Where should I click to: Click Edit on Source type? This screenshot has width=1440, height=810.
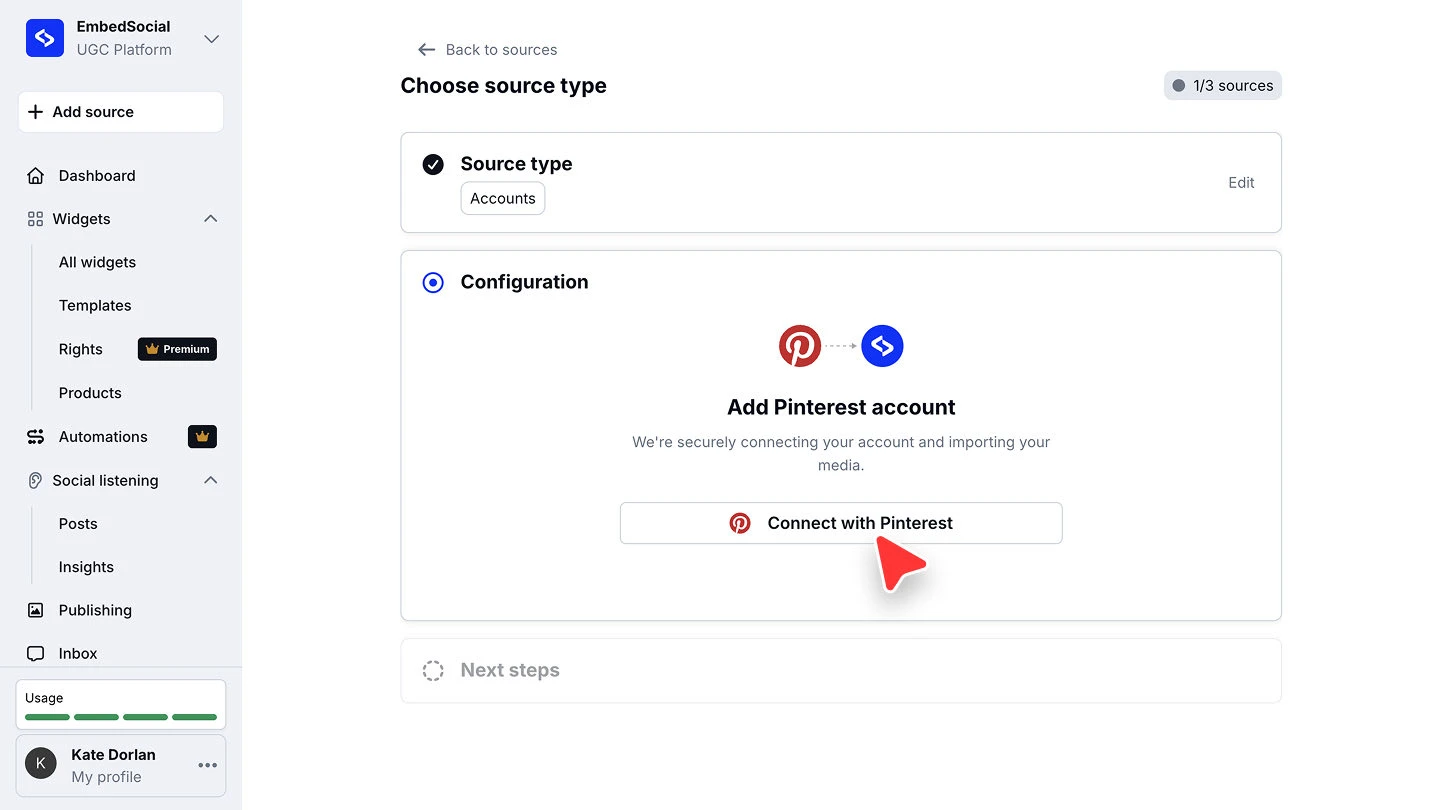click(x=1241, y=183)
